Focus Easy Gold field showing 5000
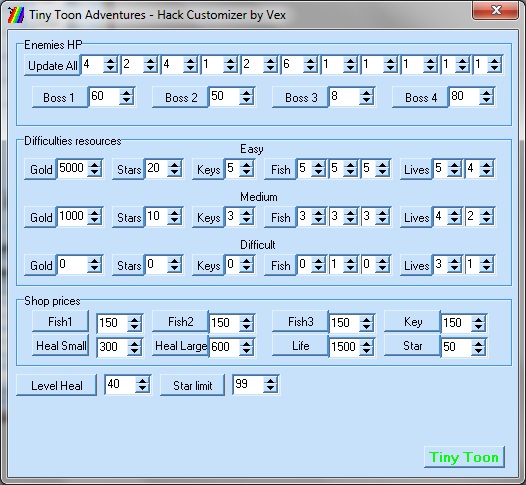 [72, 168]
